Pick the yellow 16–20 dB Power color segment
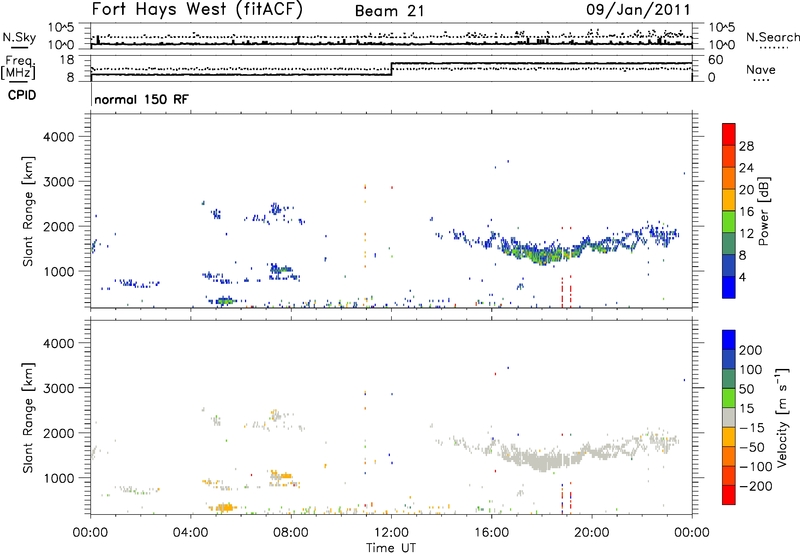 tap(729, 200)
